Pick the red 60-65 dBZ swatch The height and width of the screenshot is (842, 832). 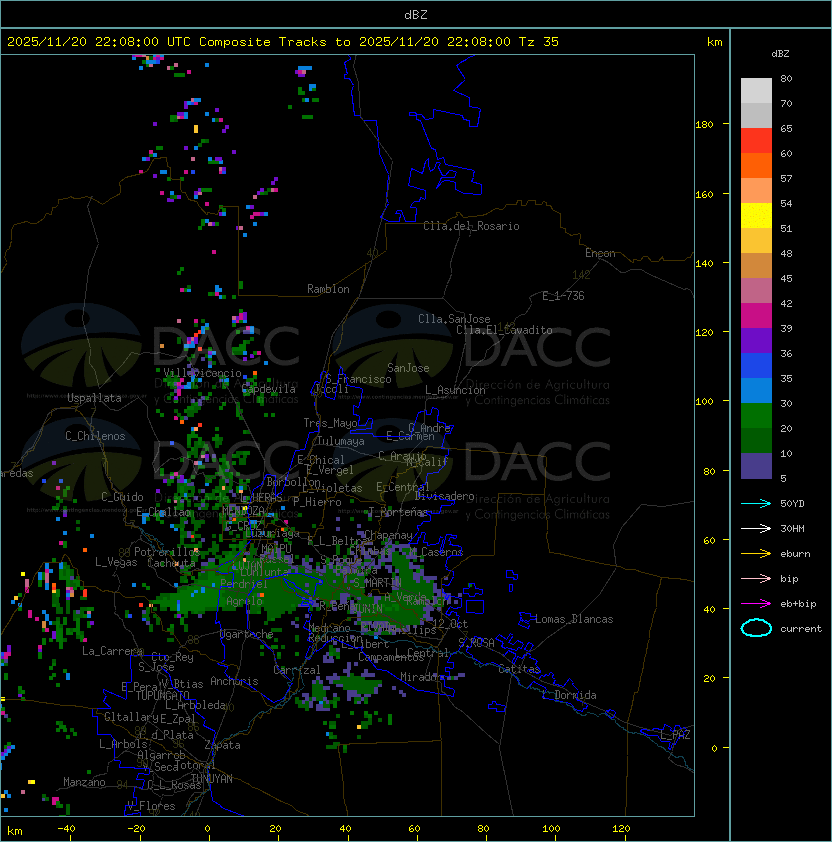(x=756, y=141)
